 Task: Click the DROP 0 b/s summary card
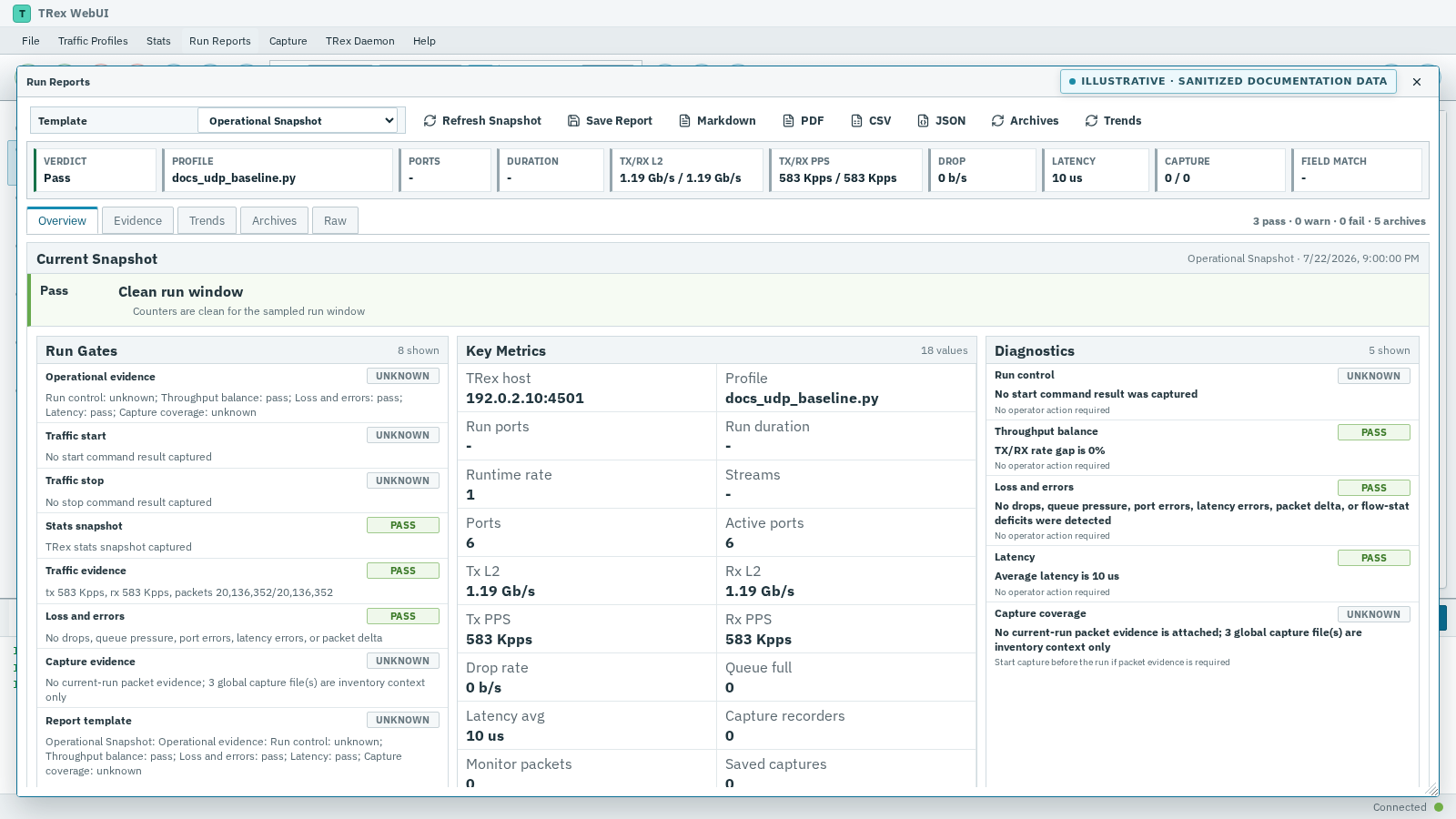click(983, 170)
